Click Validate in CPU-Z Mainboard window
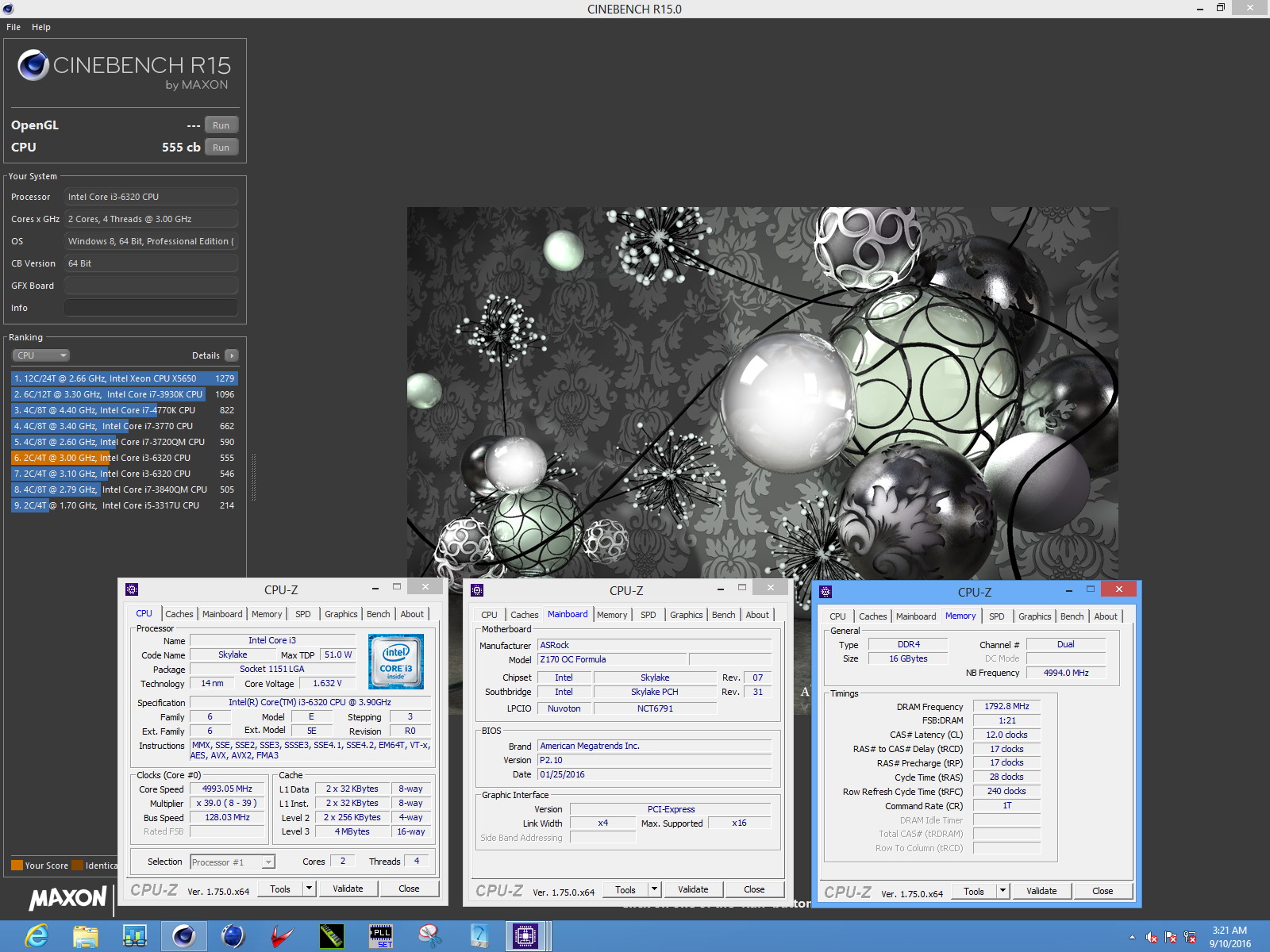 pos(693,890)
